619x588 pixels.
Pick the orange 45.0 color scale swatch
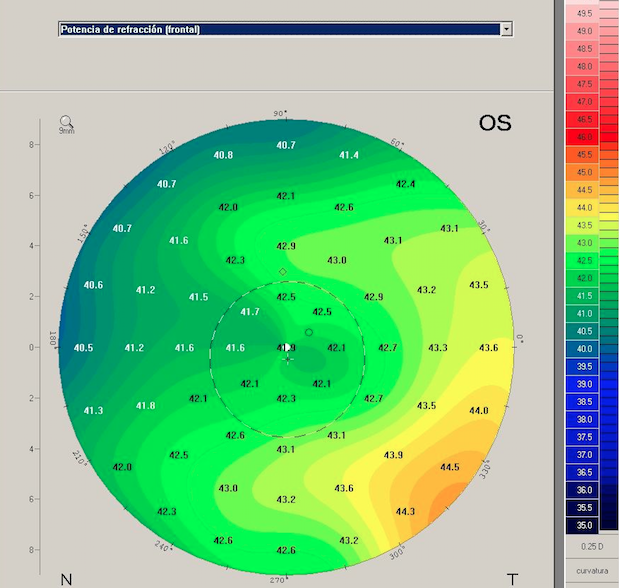585,172
